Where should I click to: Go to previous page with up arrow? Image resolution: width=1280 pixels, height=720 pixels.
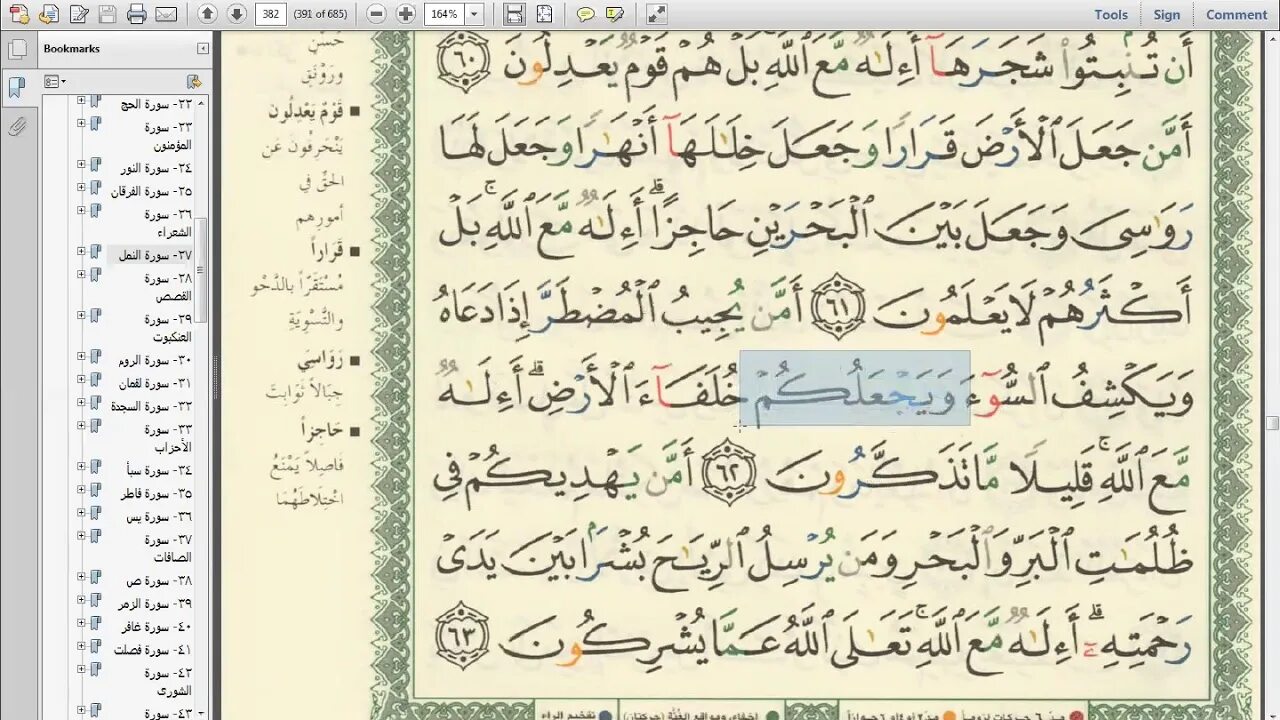pyautogui.click(x=207, y=14)
